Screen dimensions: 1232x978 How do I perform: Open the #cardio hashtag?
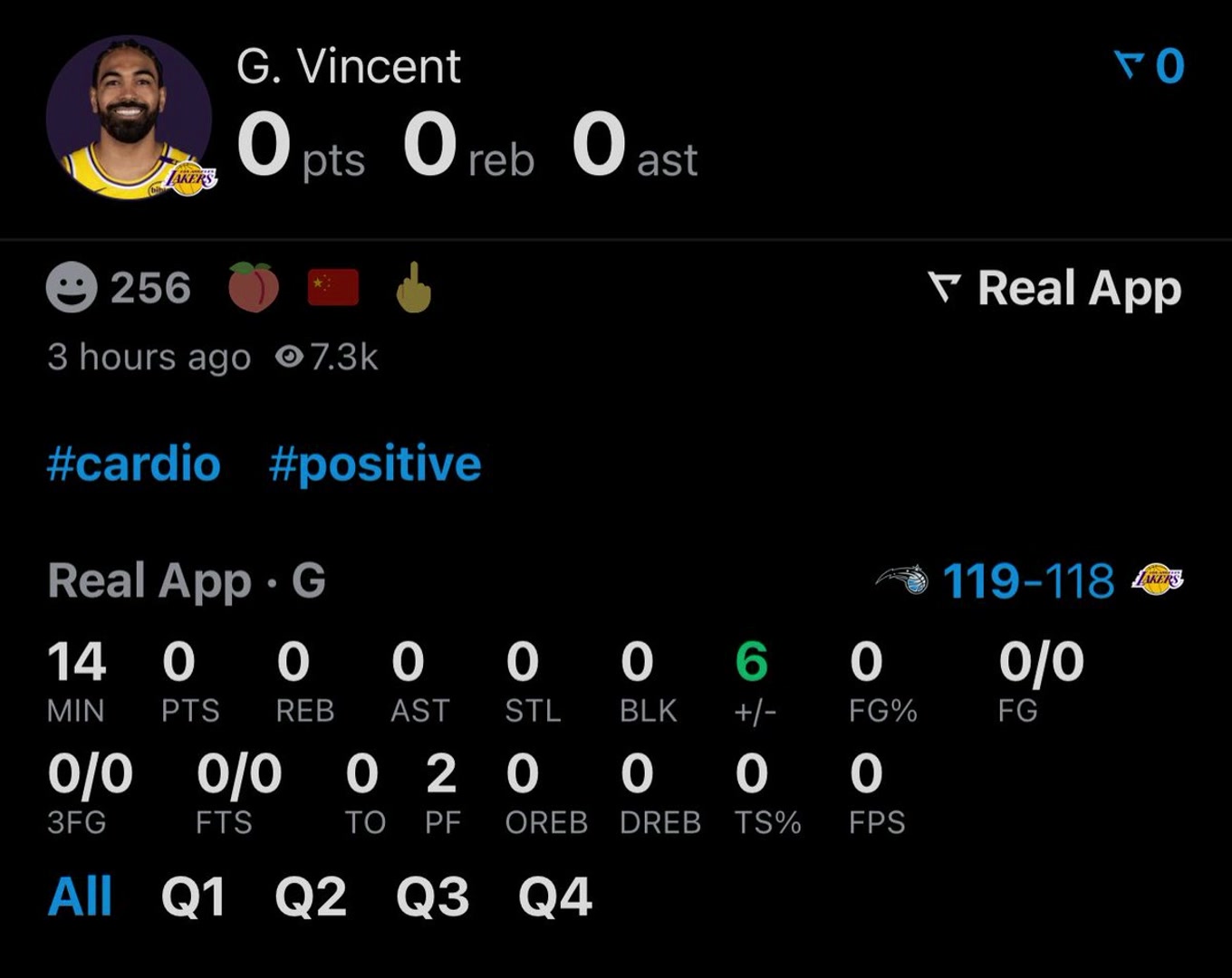134,464
